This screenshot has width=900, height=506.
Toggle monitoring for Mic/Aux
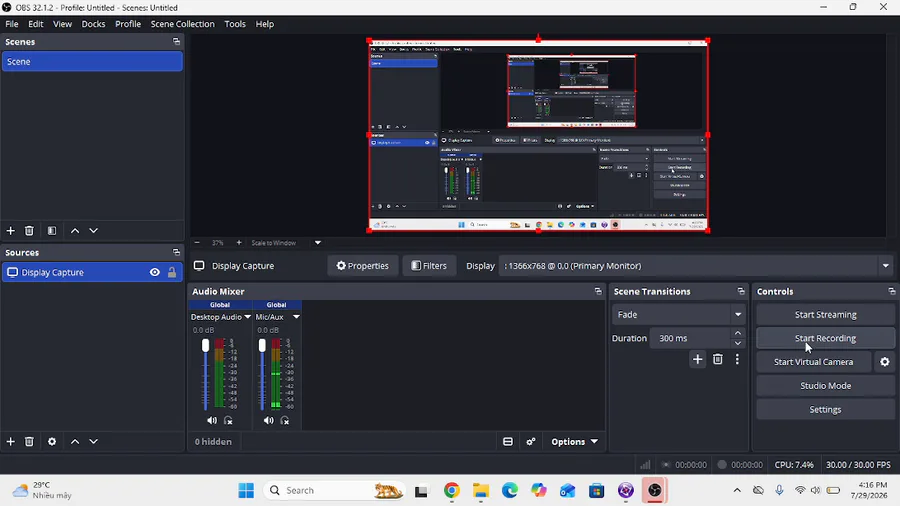pos(285,421)
